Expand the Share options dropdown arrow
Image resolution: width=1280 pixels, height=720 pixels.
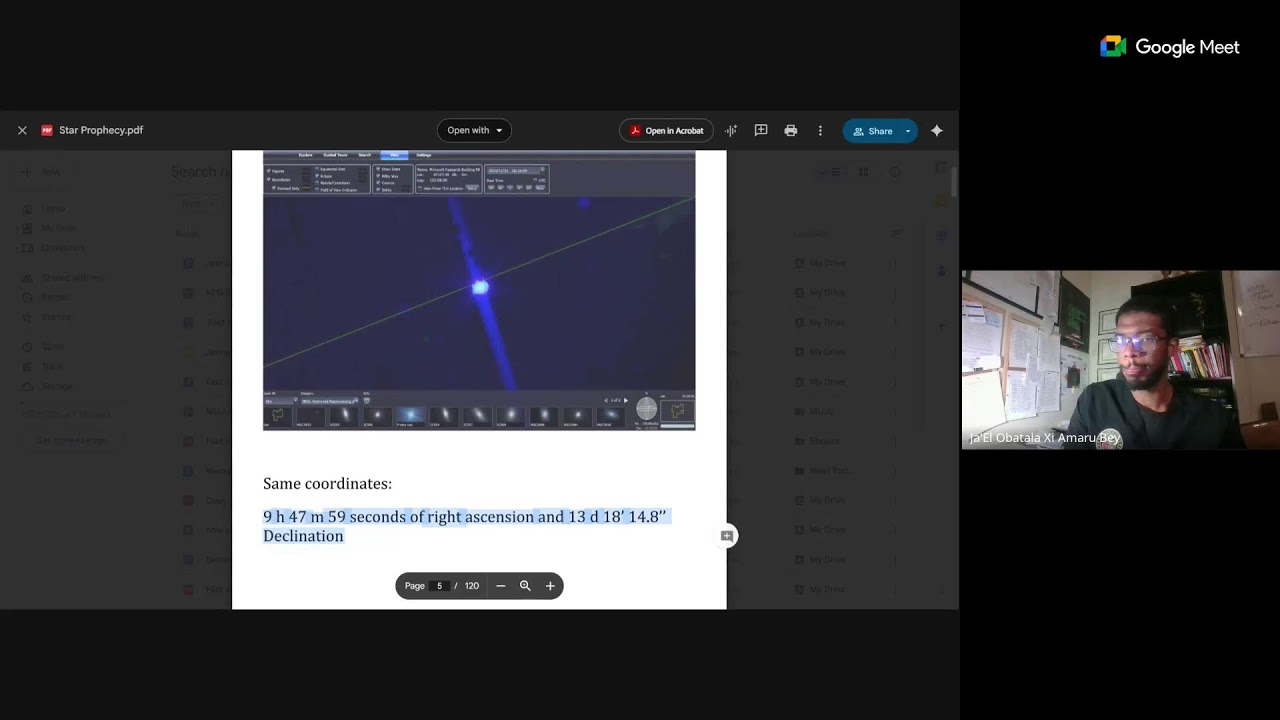908,131
